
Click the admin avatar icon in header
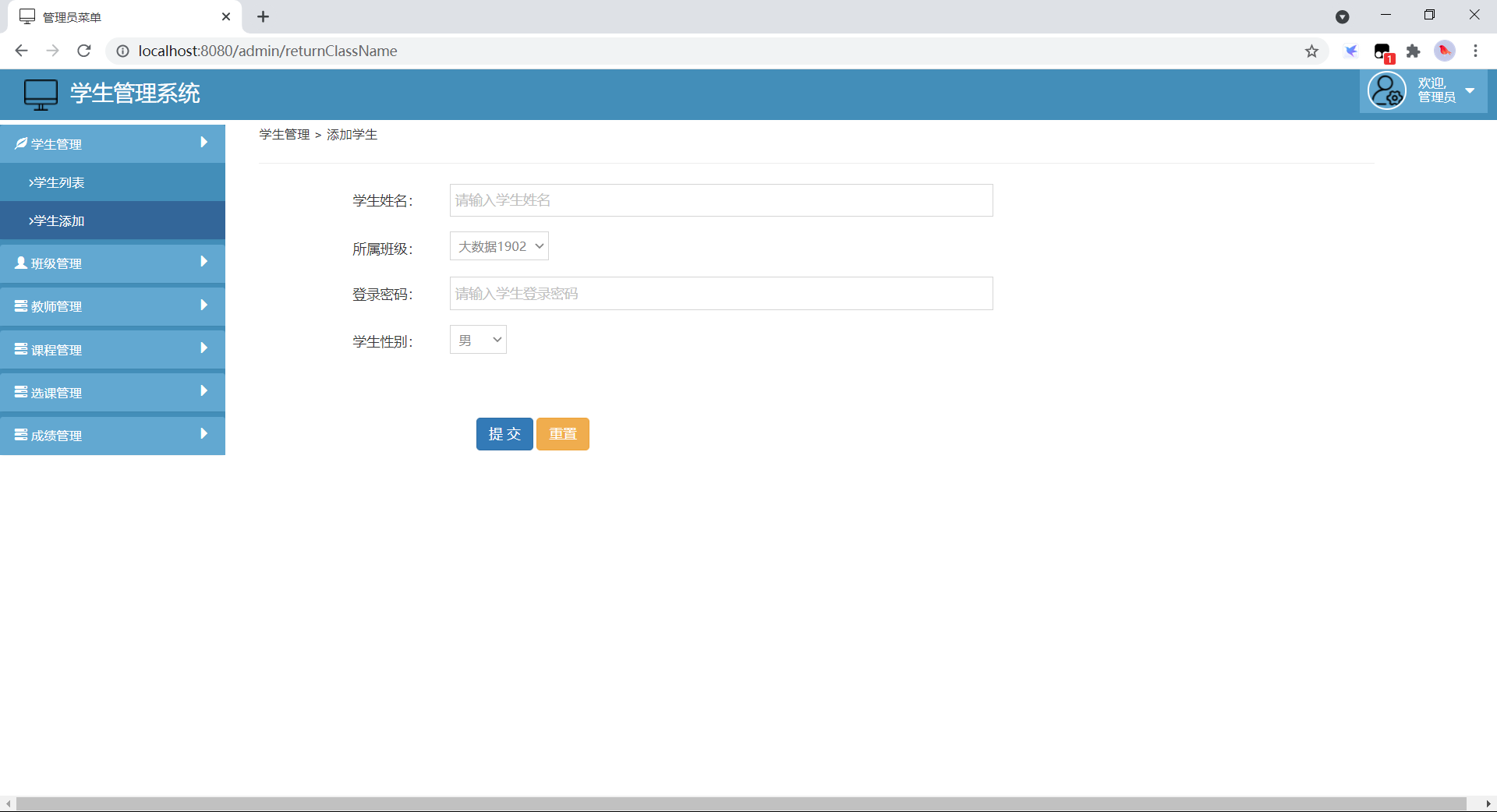click(x=1388, y=90)
